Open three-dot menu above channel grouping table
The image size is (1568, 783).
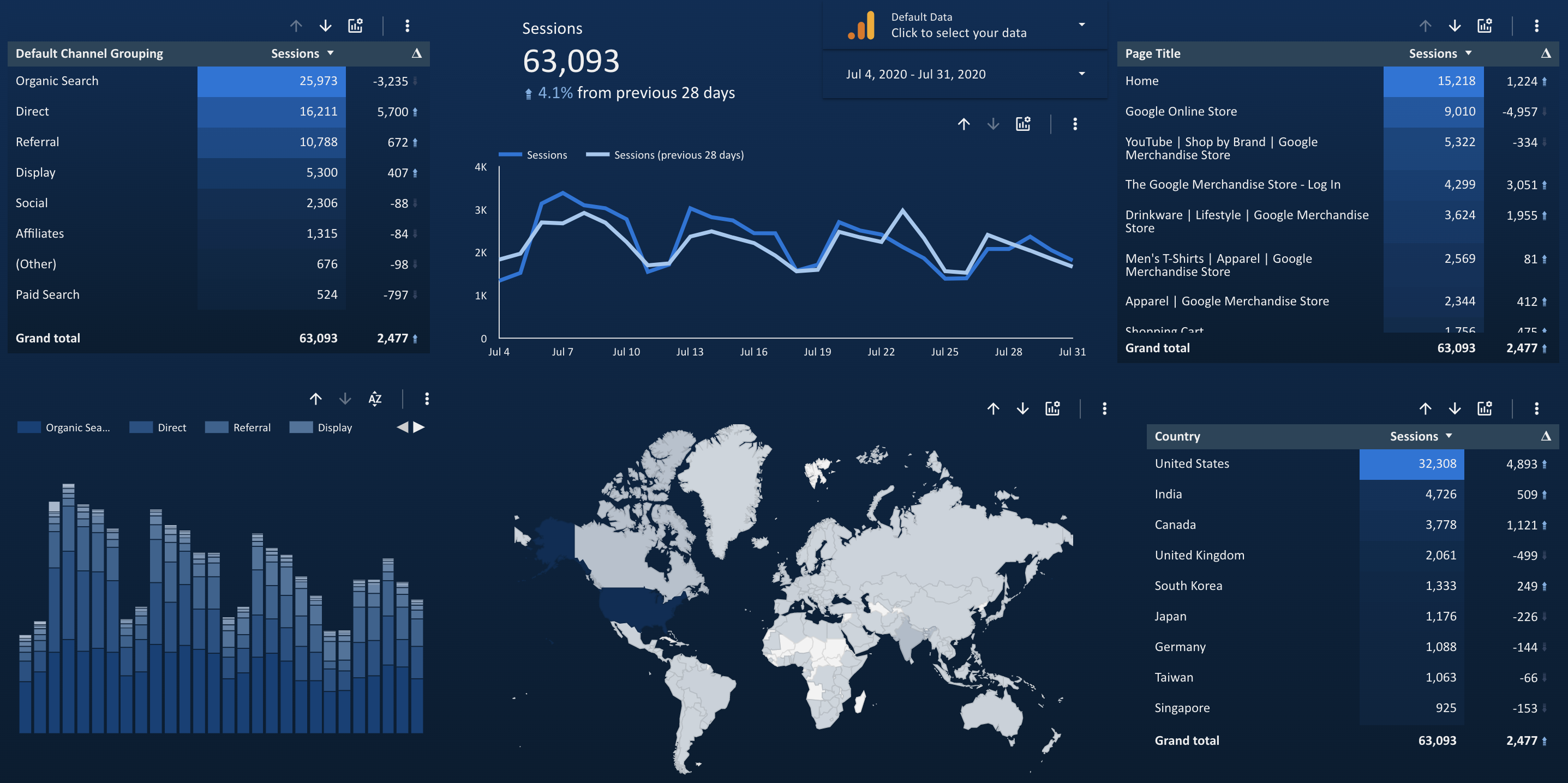point(407,26)
